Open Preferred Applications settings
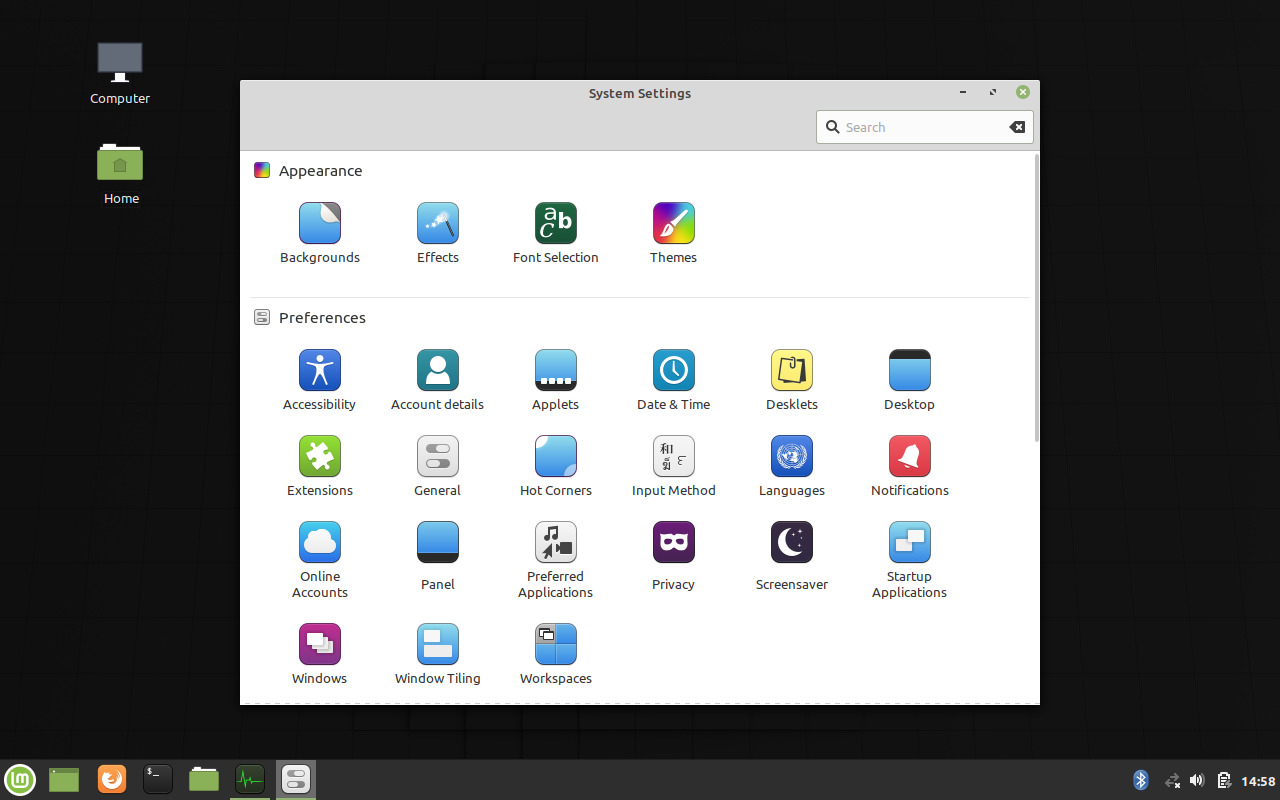 [x=556, y=560]
